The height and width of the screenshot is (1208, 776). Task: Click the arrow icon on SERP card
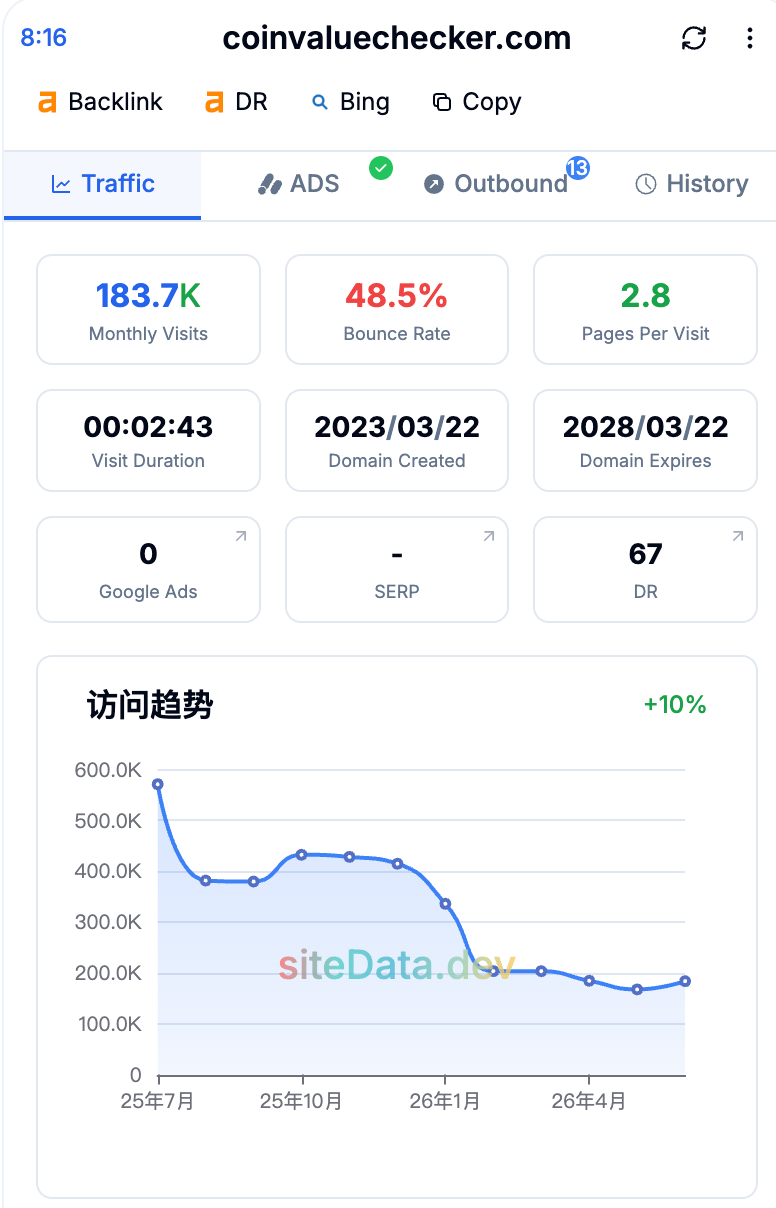(x=488, y=537)
